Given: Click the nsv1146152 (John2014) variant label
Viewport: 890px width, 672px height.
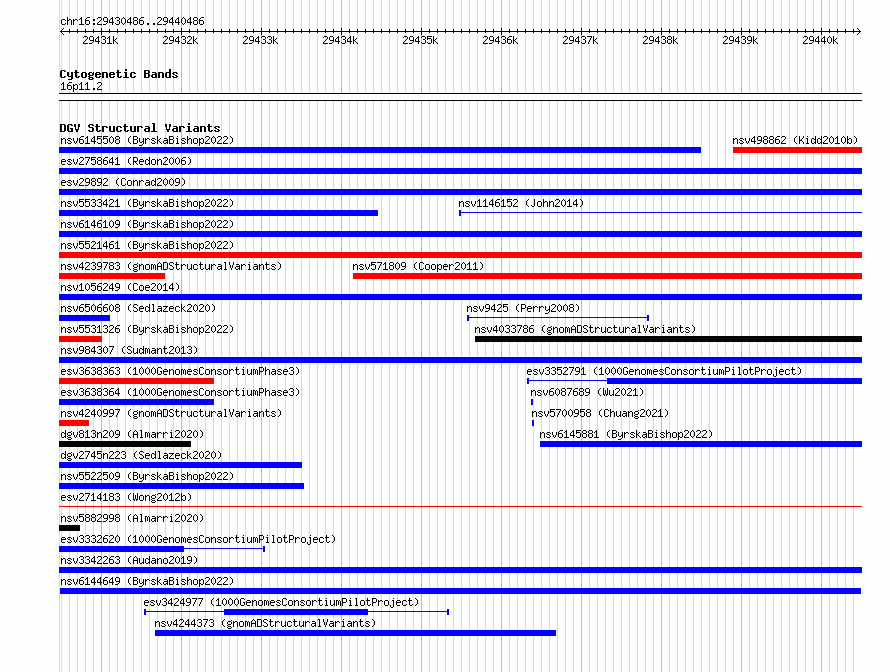Looking at the screenshot, I should [521, 203].
